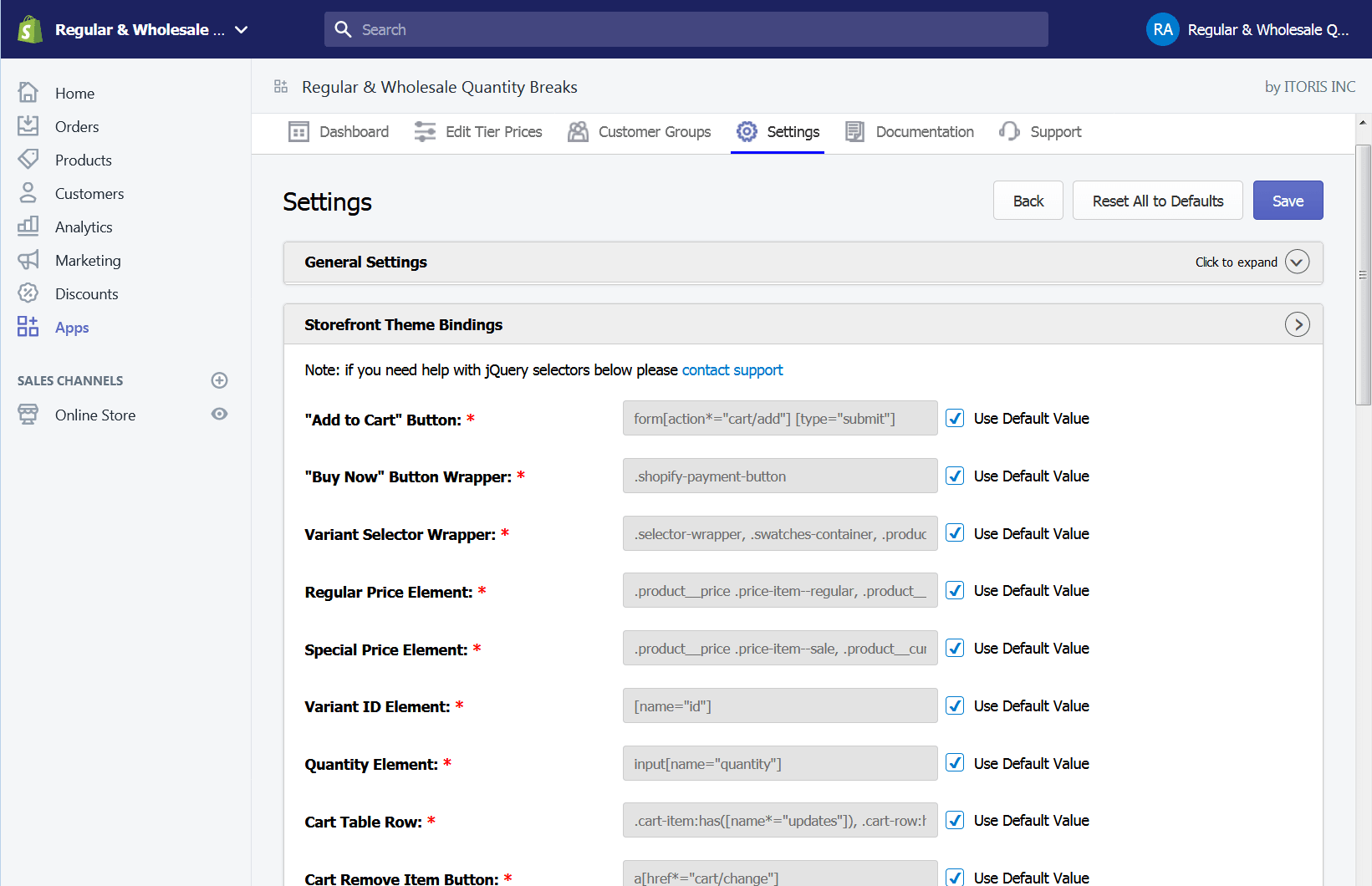Add a sales channel with plus icon
Viewport: 1372px width, 886px height.
pos(220,380)
